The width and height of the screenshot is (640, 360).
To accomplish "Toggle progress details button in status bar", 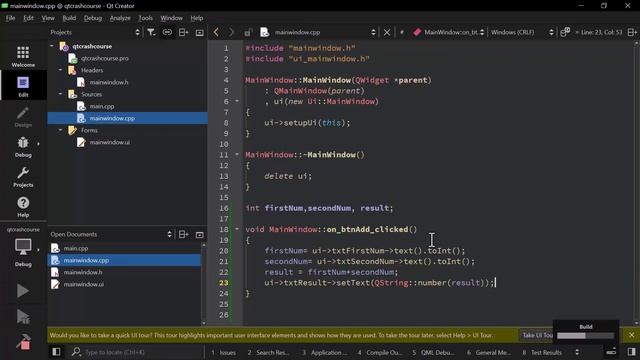I will coord(611,352).
